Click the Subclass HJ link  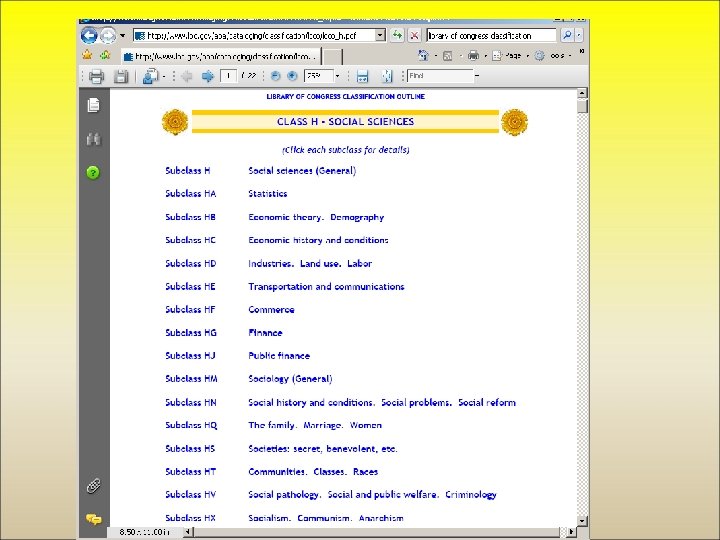190,355
